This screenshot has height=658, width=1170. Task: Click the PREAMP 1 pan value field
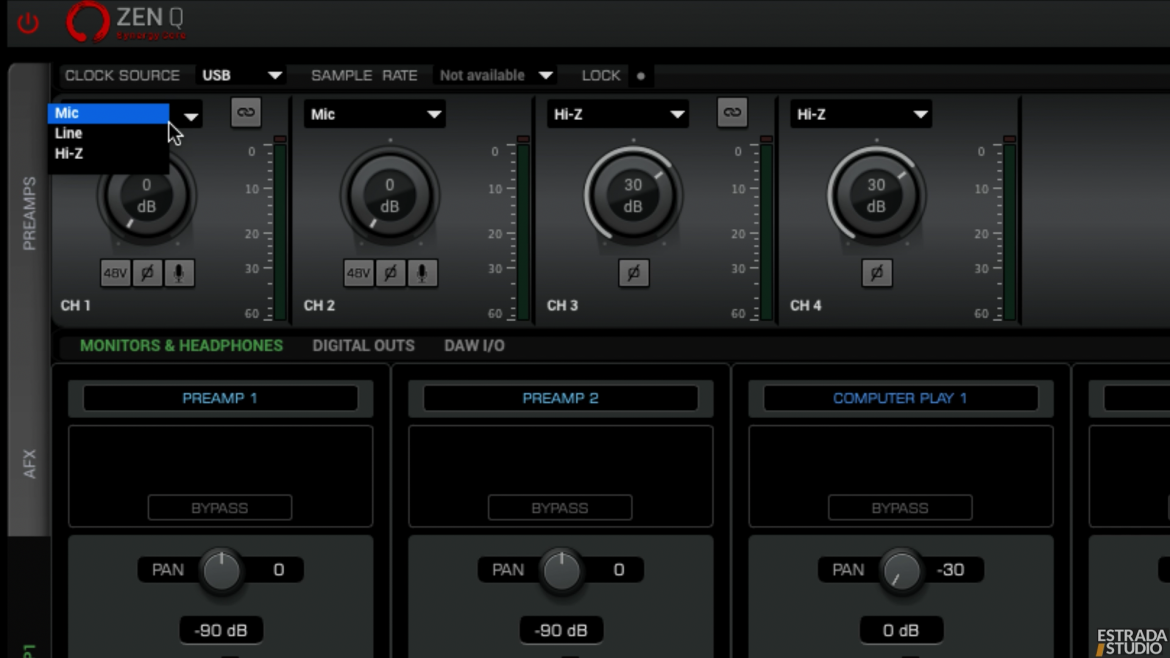(x=278, y=570)
